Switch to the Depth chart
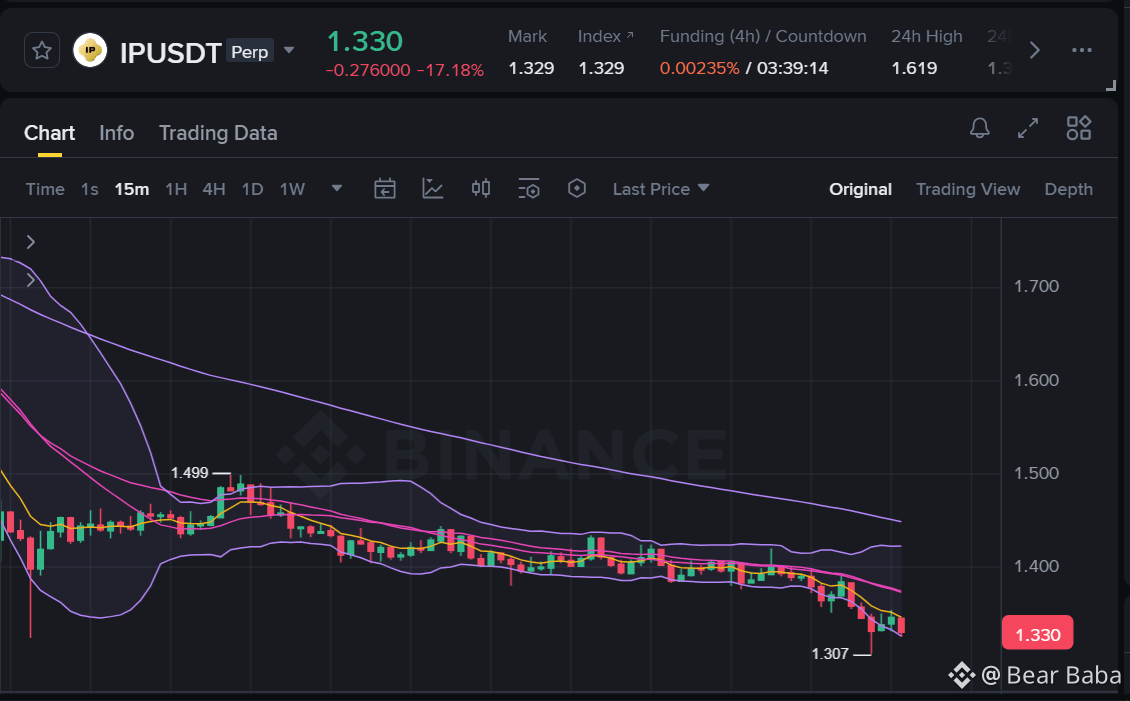The image size is (1130, 701). (1068, 189)
